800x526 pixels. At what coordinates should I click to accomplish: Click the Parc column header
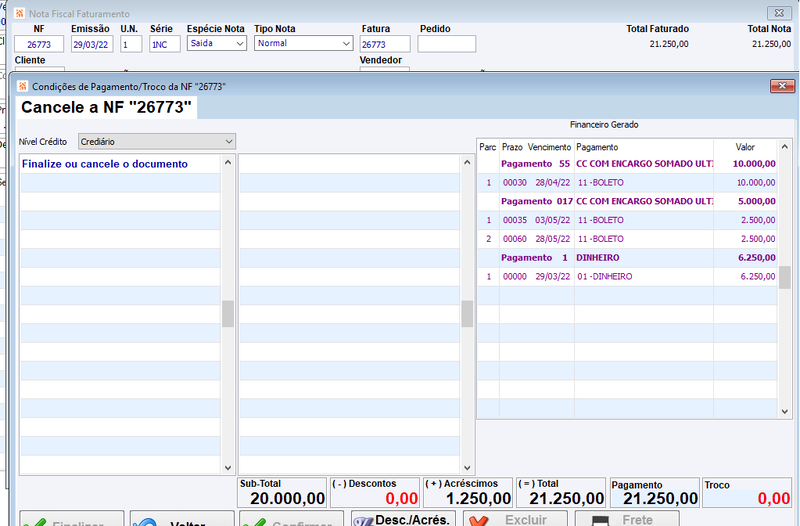488,147
